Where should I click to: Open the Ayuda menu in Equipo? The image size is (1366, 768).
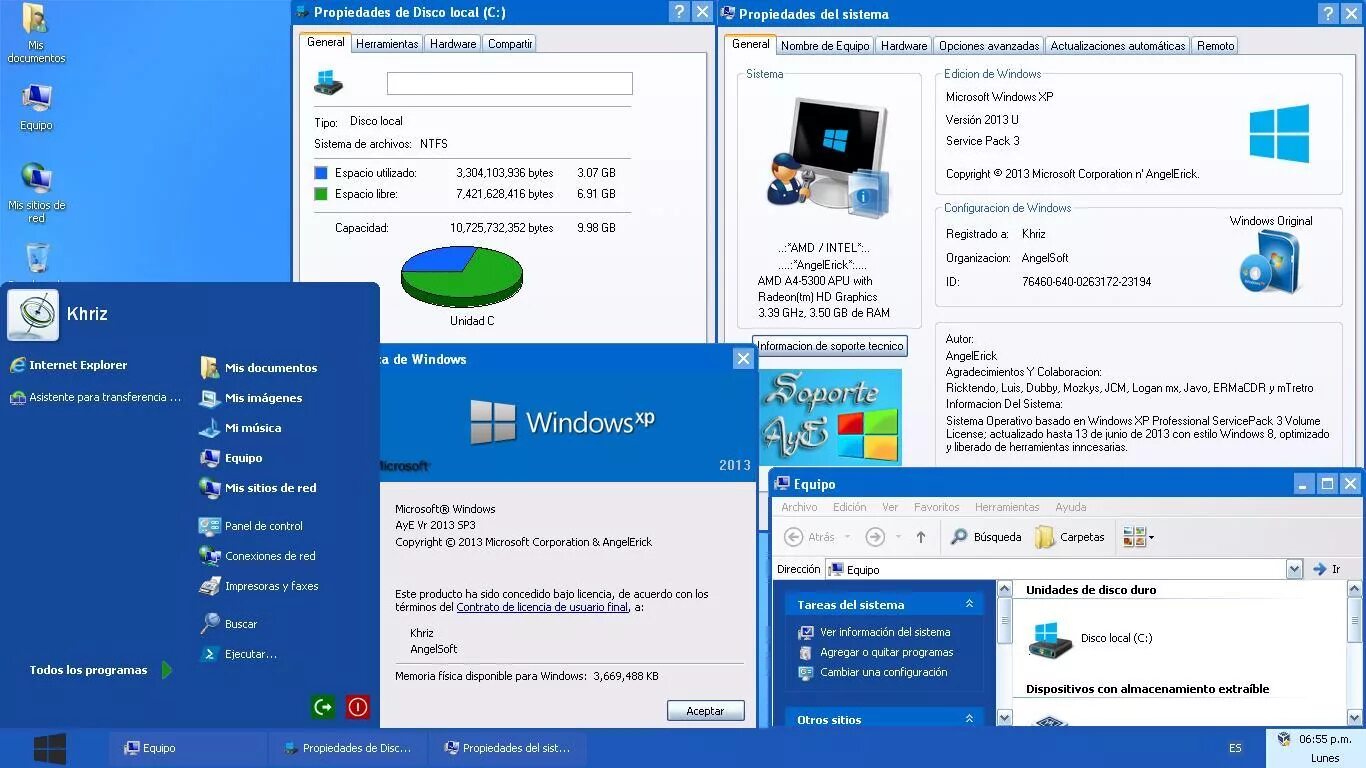pyautogui.click(x=1070, y=507)
